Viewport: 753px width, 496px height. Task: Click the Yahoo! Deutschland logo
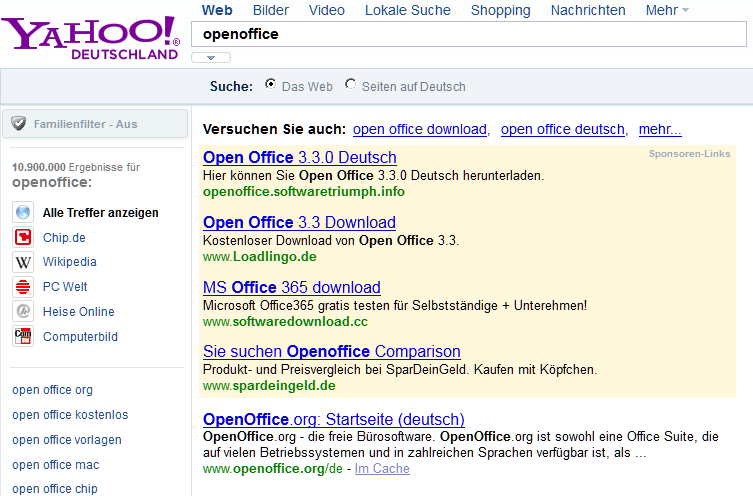[91, 38]
